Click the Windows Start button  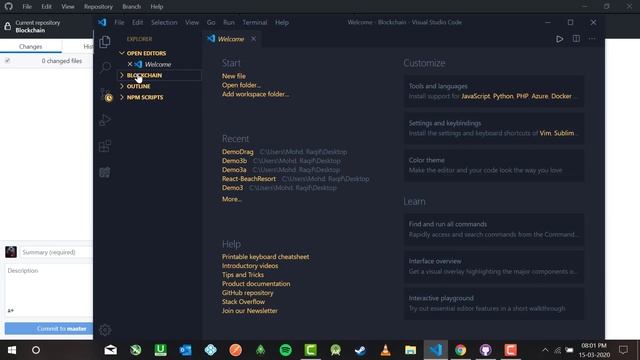[12, 350]
